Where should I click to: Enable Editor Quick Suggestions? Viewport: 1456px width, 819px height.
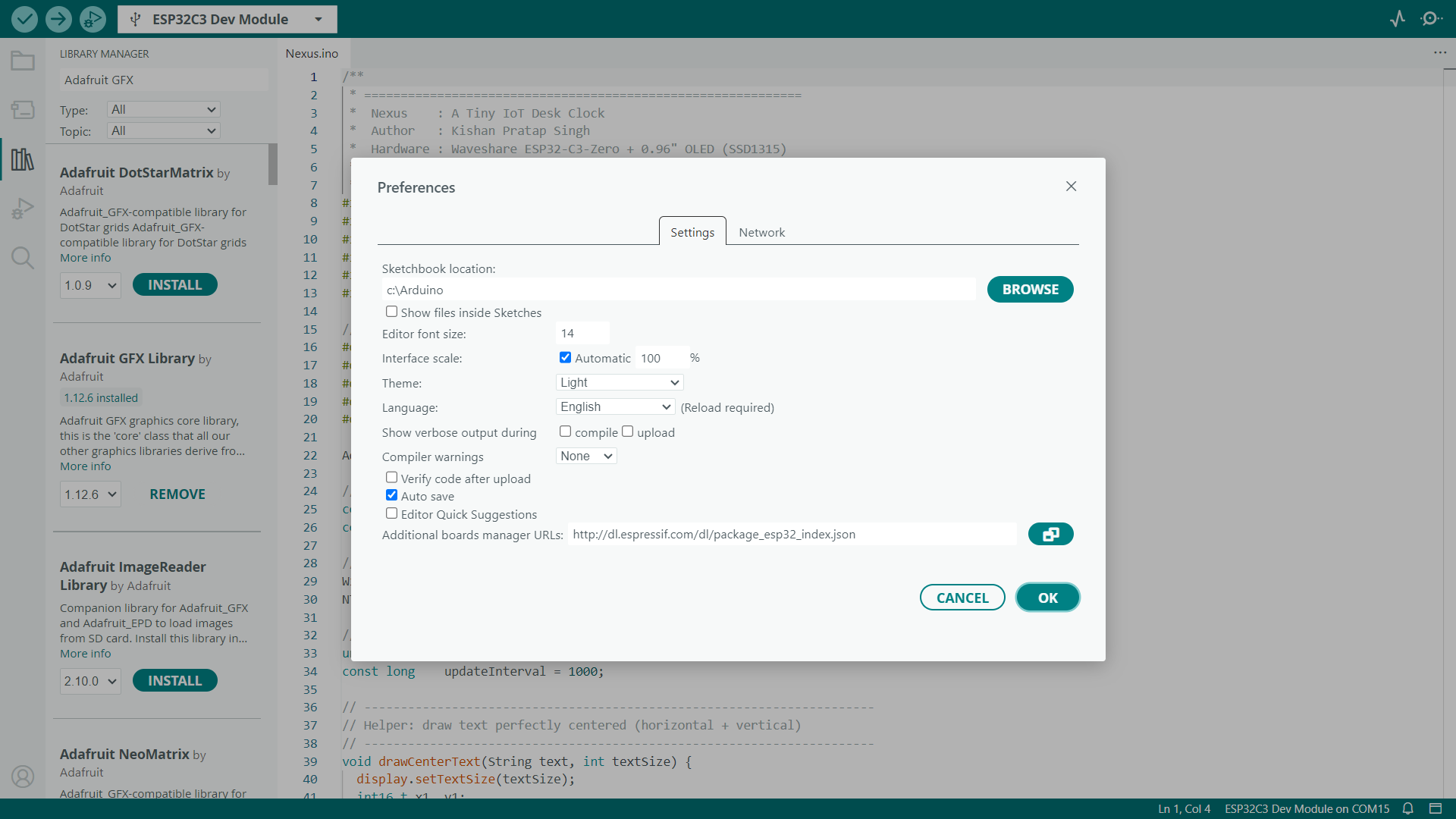(391, 513)
